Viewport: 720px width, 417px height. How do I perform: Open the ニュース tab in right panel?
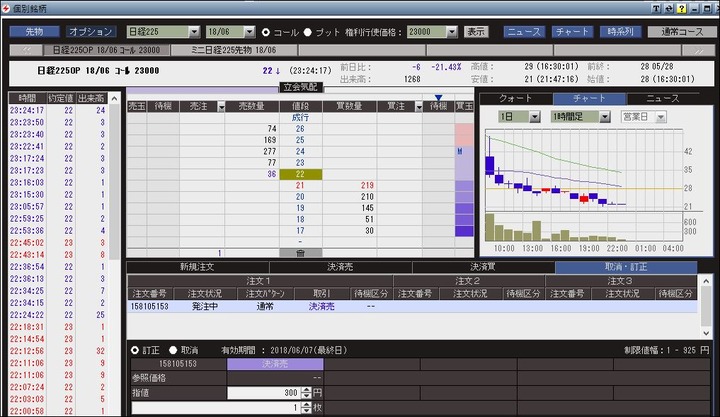tap(663, 98)
